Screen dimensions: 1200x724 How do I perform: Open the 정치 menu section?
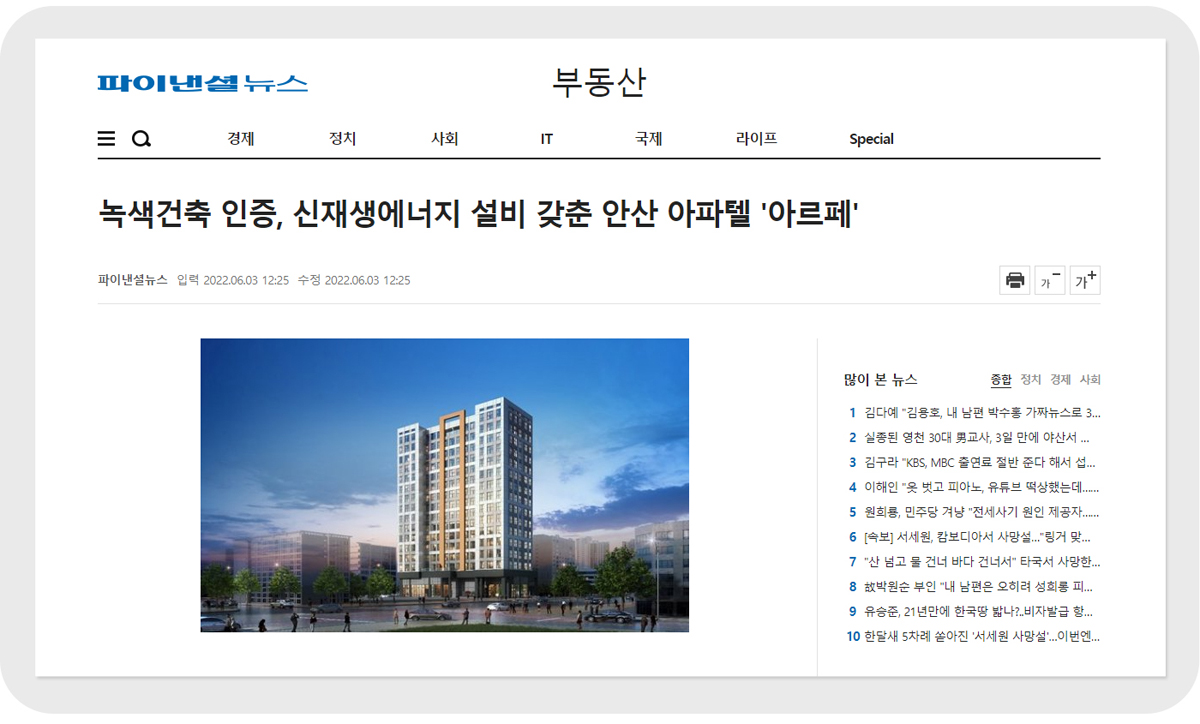click(343, 139)
